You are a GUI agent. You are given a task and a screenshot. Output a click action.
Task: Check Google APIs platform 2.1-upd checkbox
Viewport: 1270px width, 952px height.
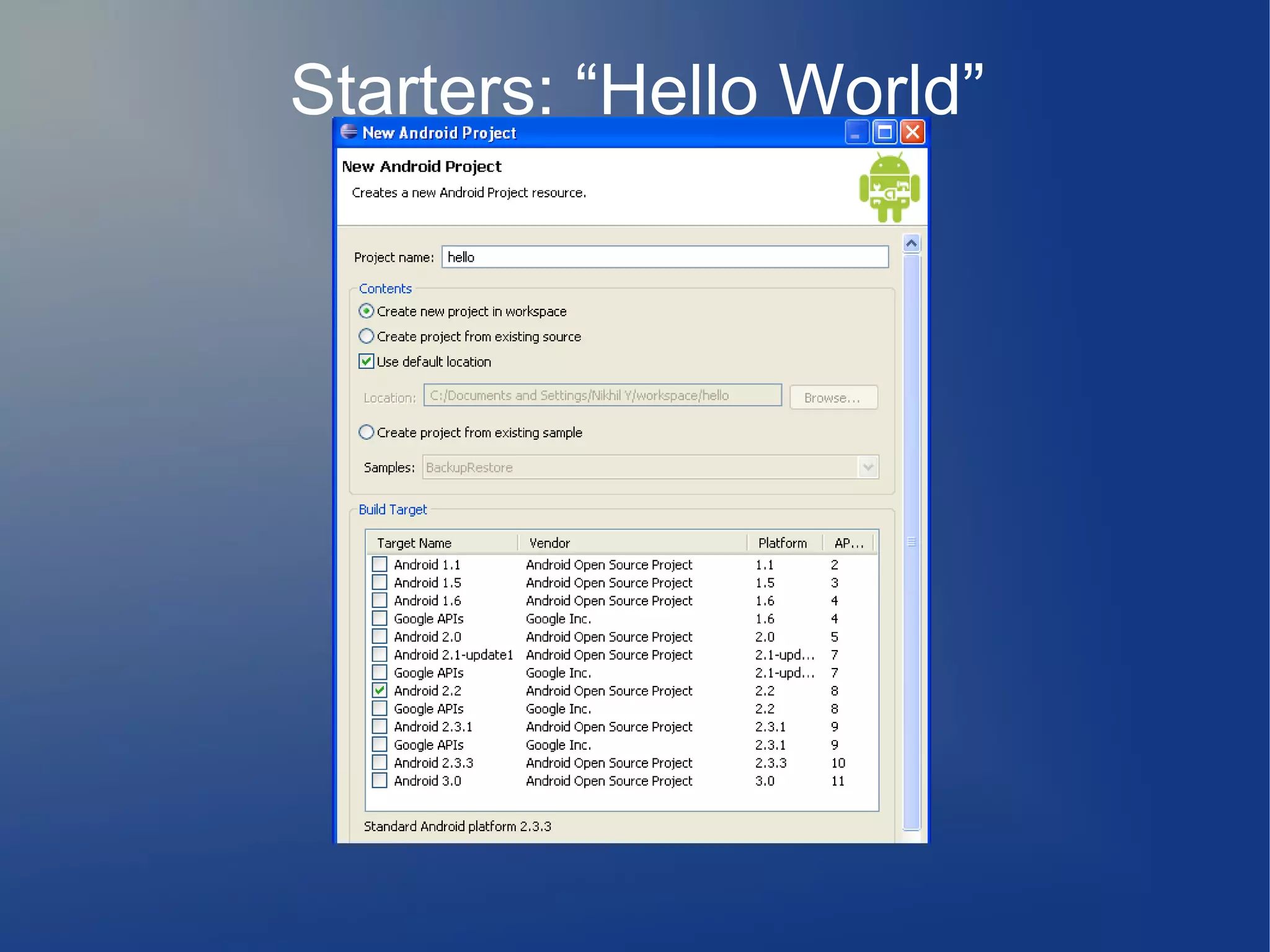click(x=380, y=672)
